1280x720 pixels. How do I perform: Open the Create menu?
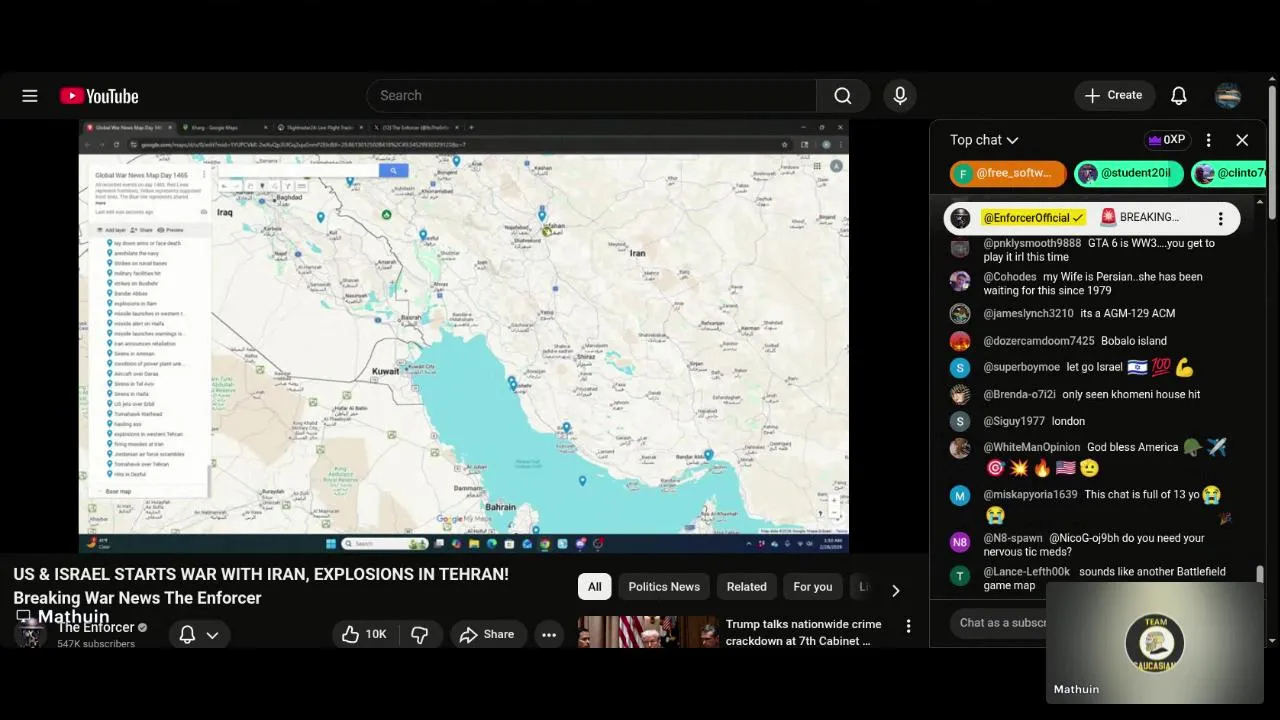(x=1114, y=95)
